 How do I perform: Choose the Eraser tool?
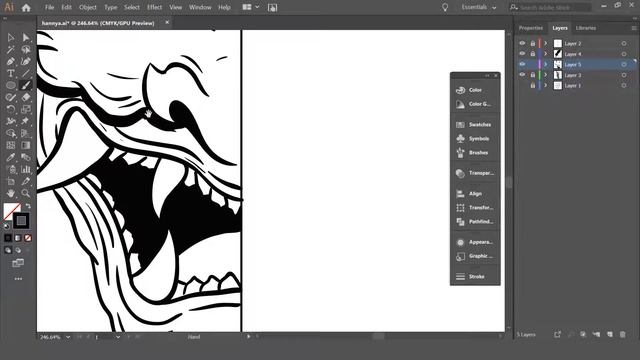[x=26, y=97]
